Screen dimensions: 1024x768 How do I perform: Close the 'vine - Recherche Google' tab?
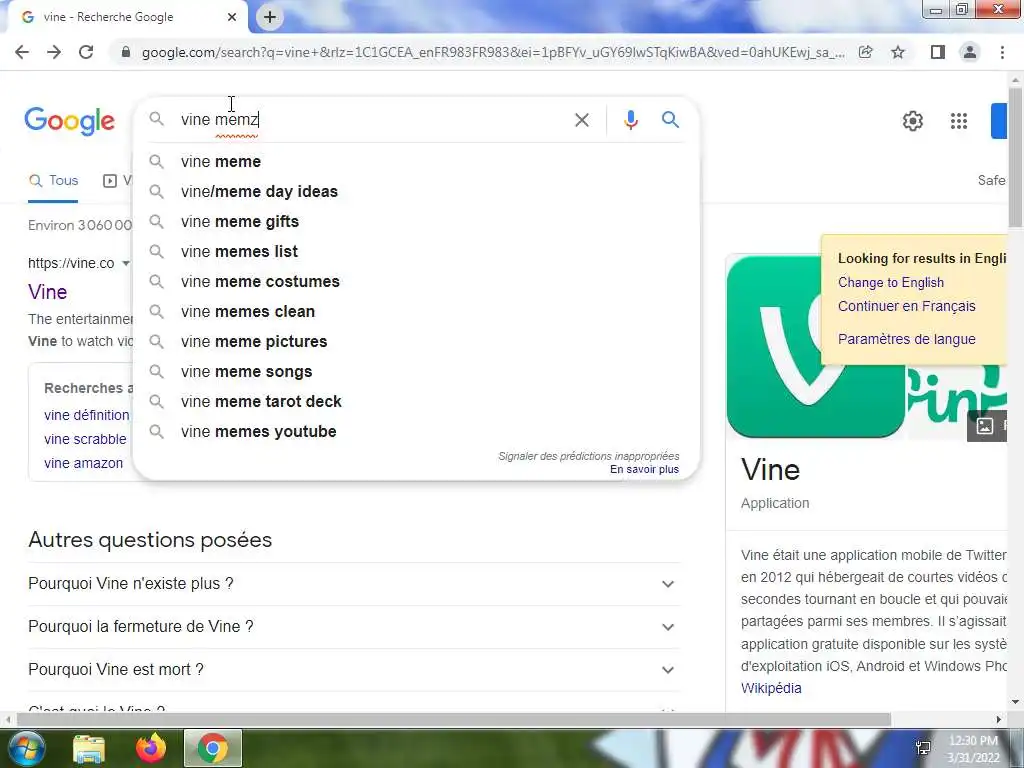232,17
